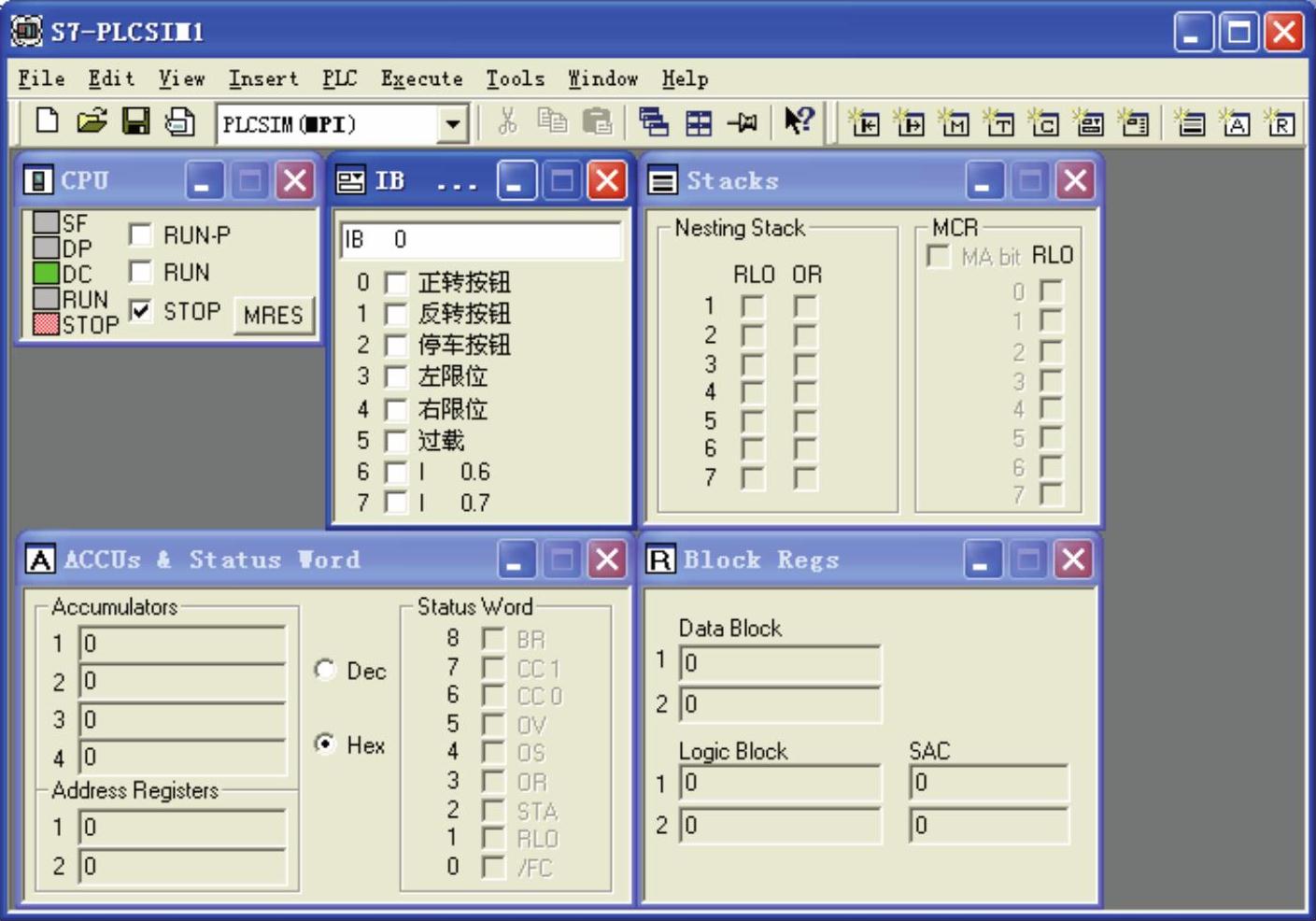Viewport: 1316px width, 921px height.
Task: Open the PLC menu
Action: 340,78
